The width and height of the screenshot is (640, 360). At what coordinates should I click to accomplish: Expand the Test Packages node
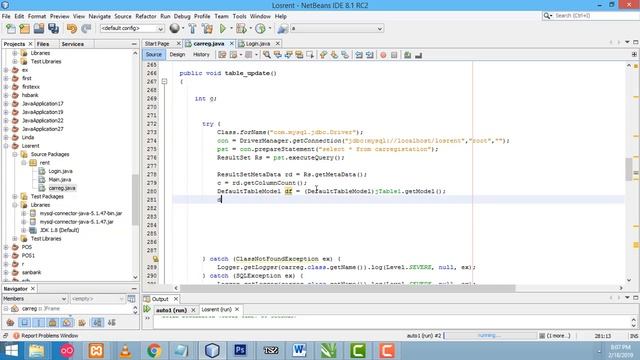coord(15,196)
